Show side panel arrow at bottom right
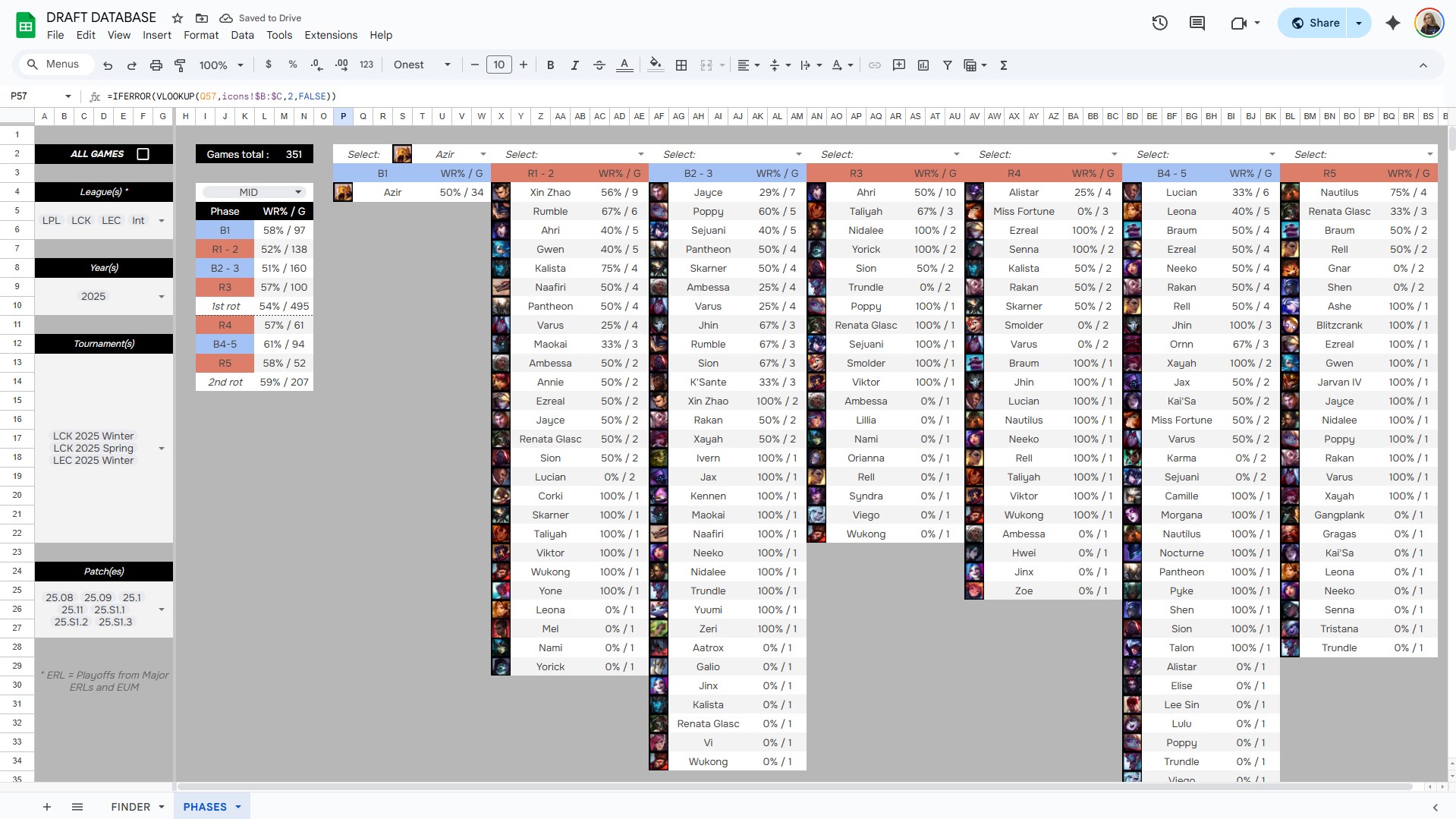The image size is (1456, 819). pos(1436,808)
